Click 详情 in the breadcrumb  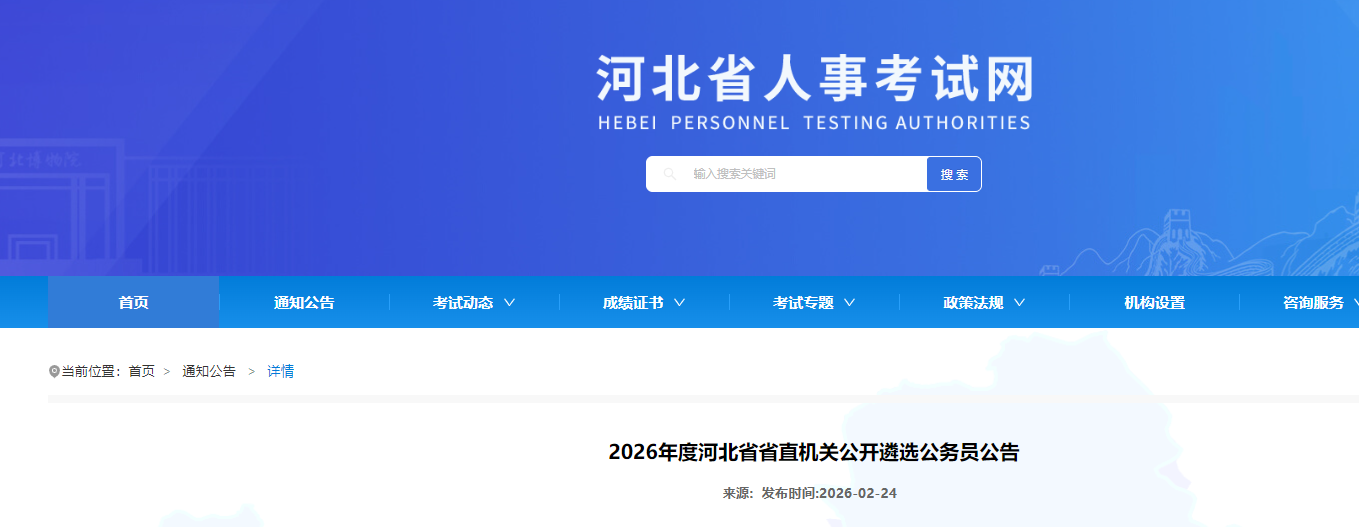280,371
